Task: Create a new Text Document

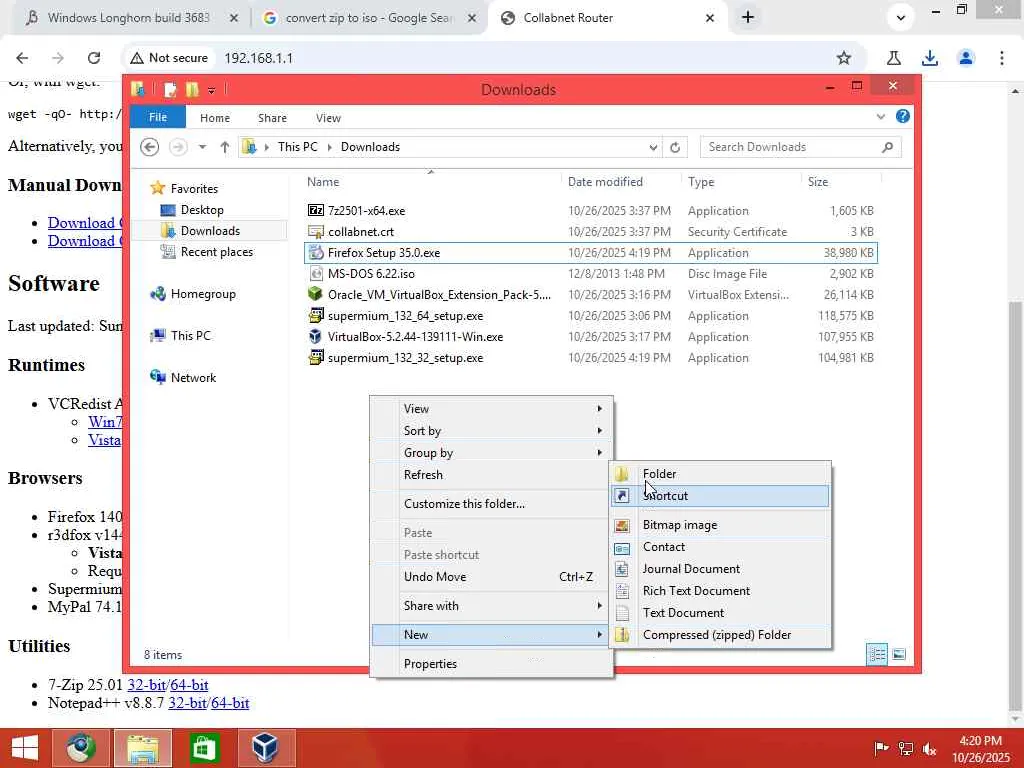Action: click(720, 613)
